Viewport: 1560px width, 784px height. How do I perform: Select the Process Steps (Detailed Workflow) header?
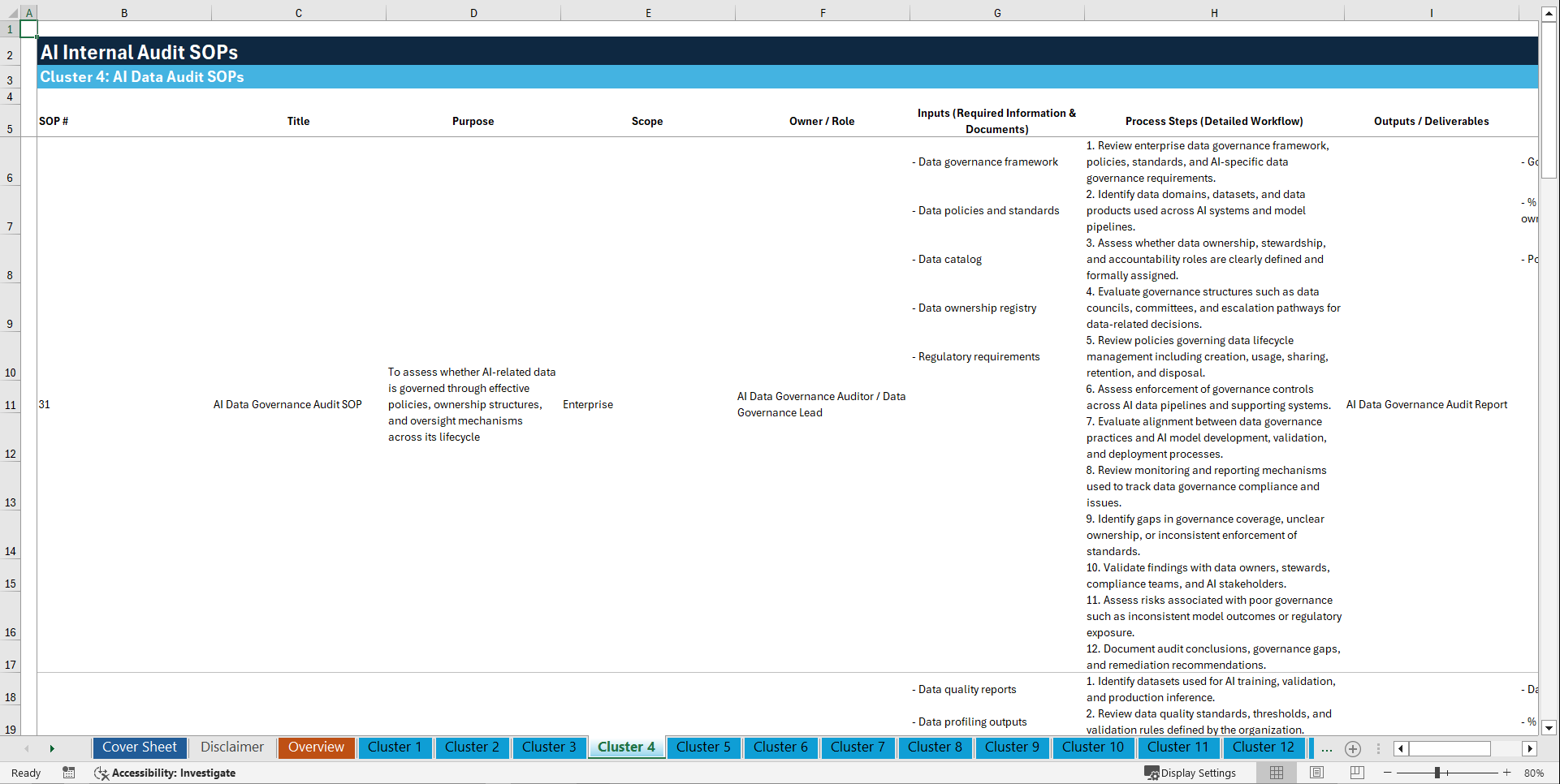tap(1214, 121)
